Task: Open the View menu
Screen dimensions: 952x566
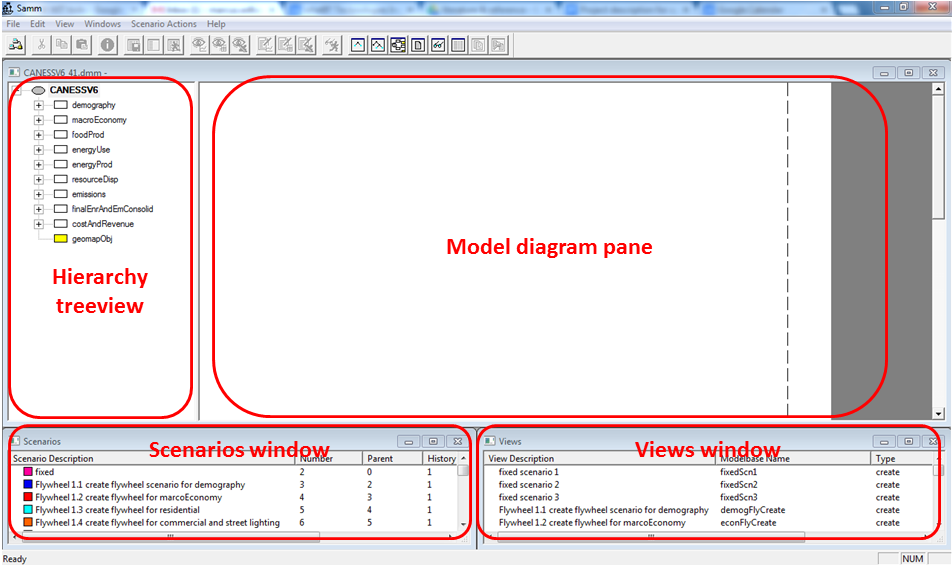Action: click(x=64, y=24)
